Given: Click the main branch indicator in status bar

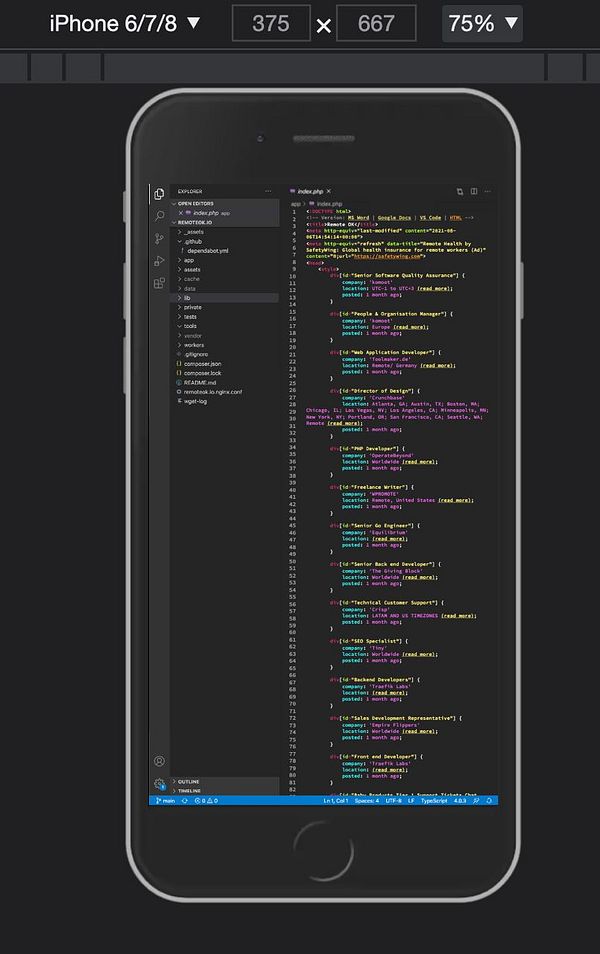Looking at the screenshot, I should 166,801.
